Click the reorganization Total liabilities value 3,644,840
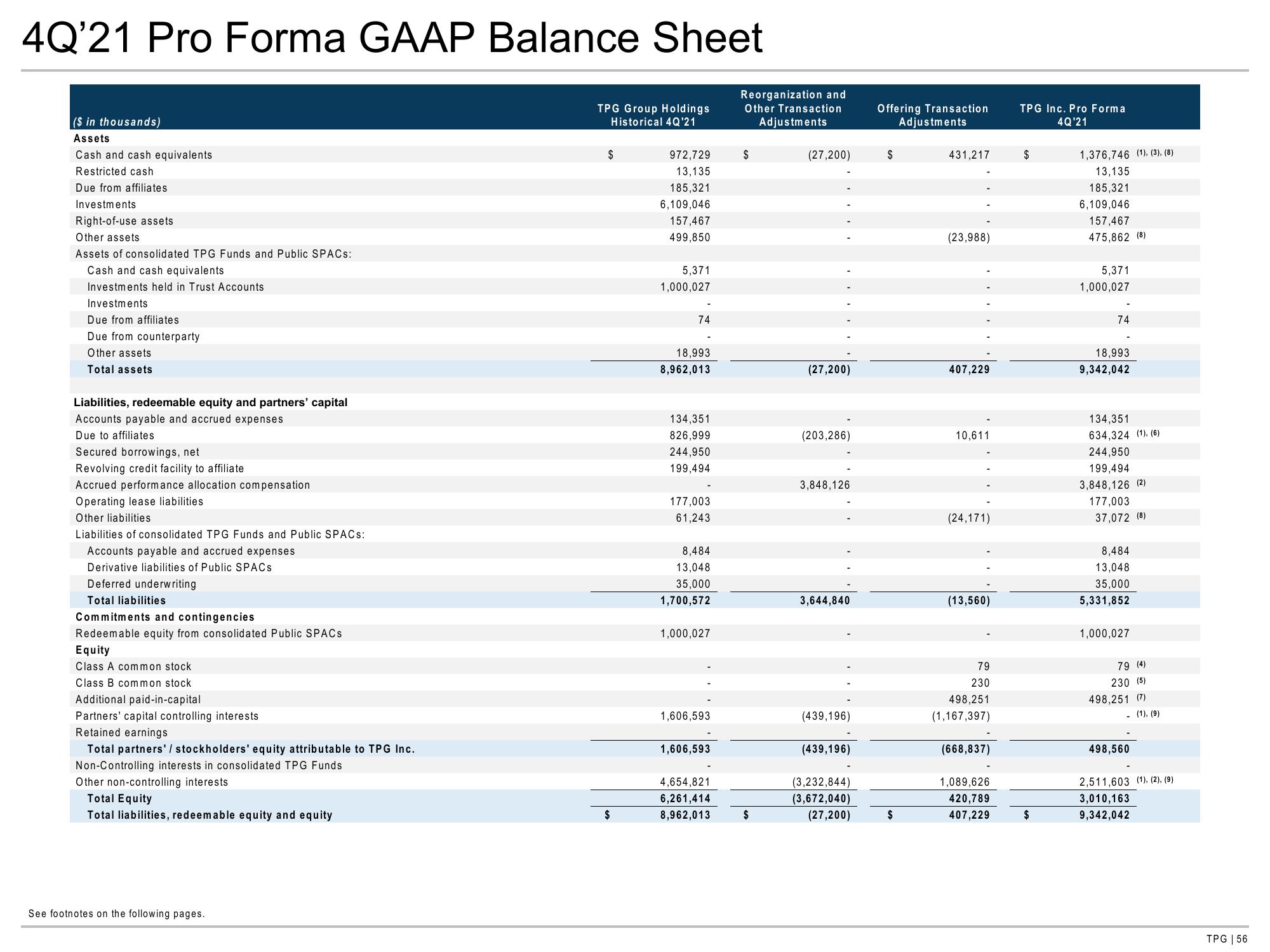The image size is (1270, 952). coord(825,600)
